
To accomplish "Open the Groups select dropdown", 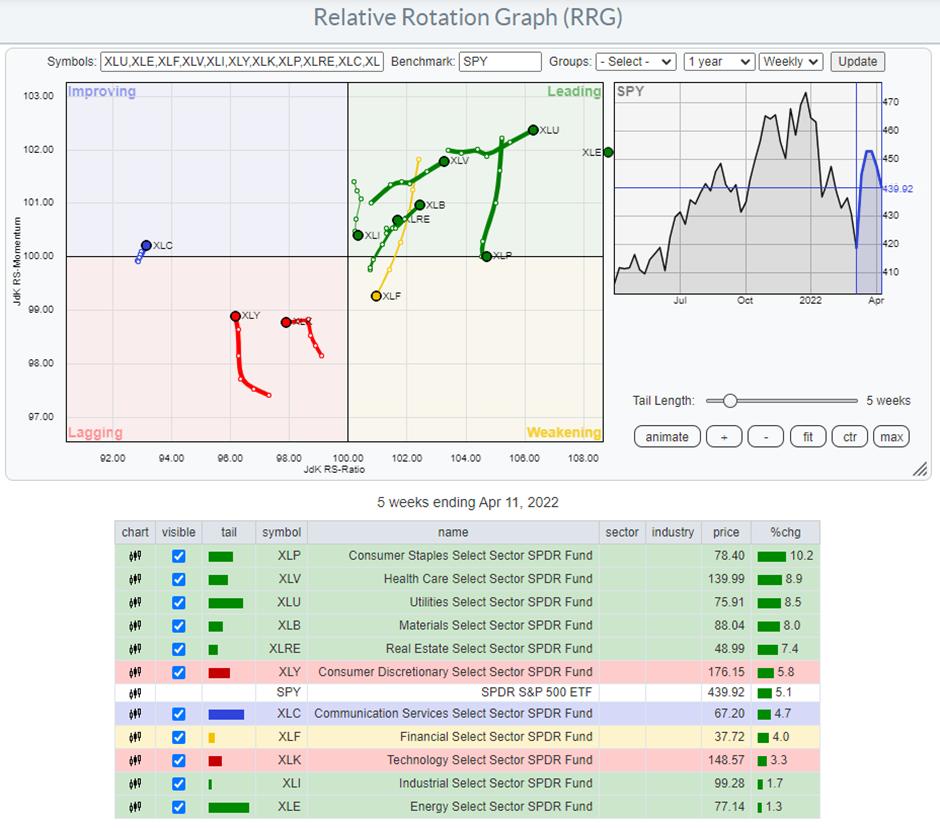I will tap(636, 62).
